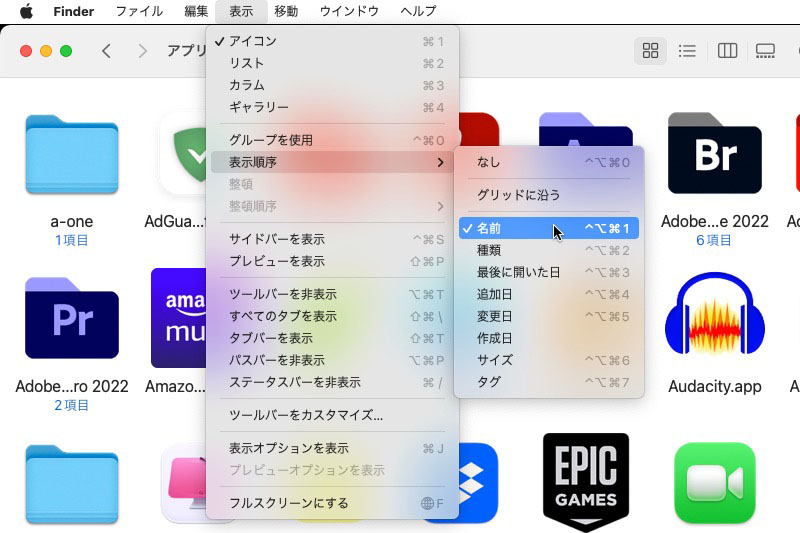Expand the 表示順序 submenu arrow
Image resolution: width=800 pixels, height=533 pixels.
440,162
